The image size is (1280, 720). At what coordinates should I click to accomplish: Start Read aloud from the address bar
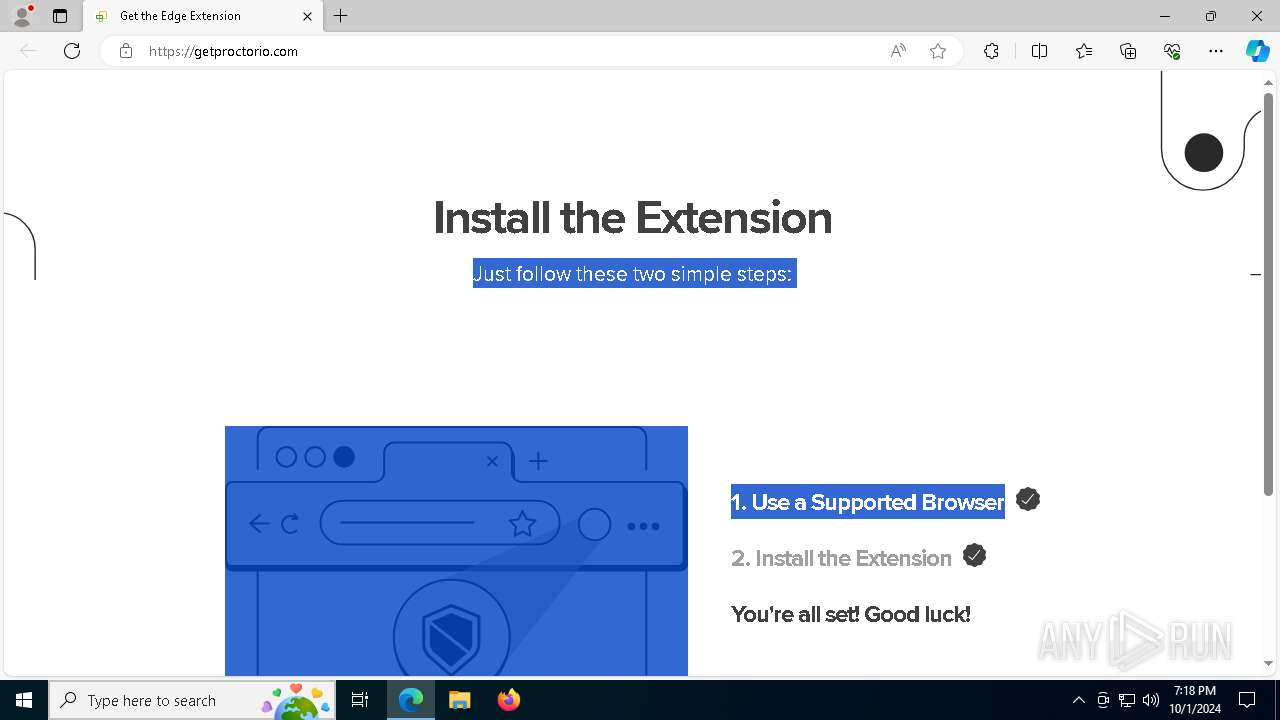pyautogui.click(x=898, y=51)
